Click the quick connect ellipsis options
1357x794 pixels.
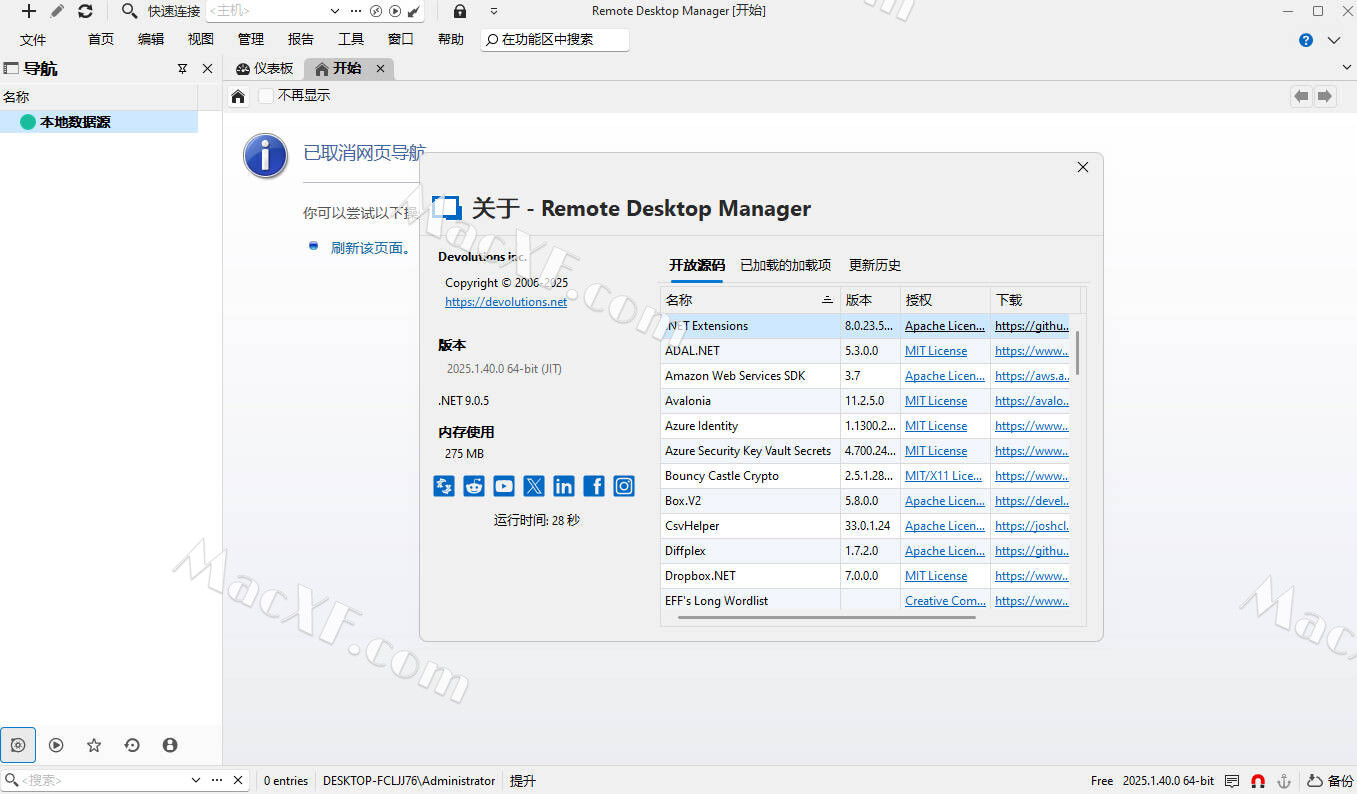[x=356, y=11]
